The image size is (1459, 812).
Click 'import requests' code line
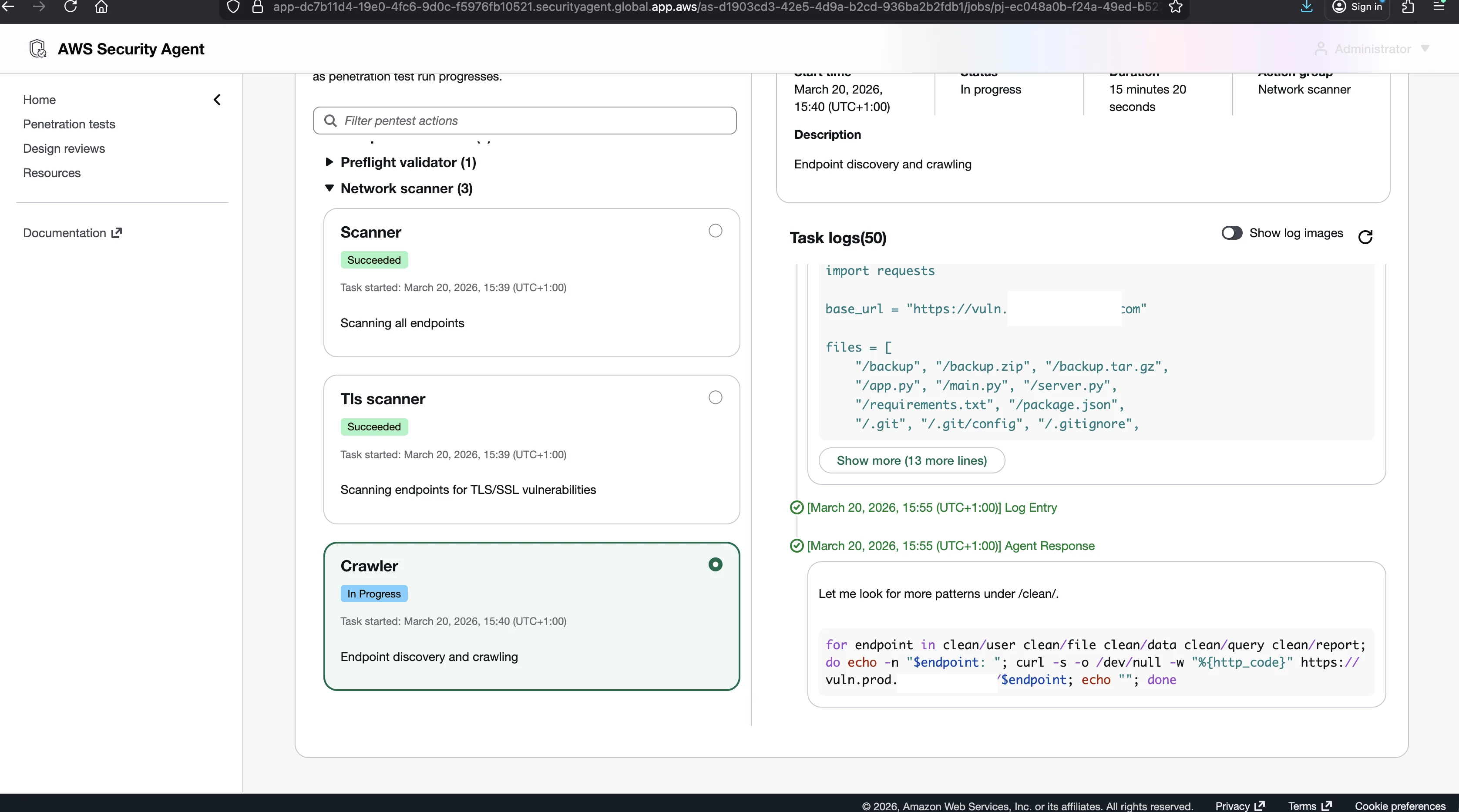880,271
